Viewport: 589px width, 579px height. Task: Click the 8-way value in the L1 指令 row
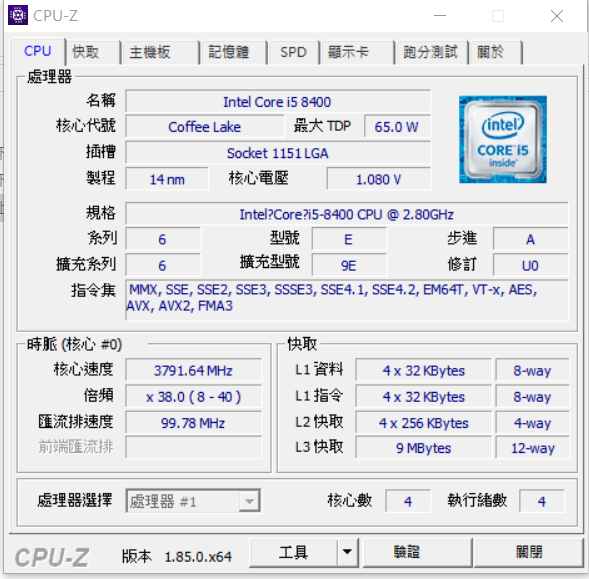(x=532, y=397)
